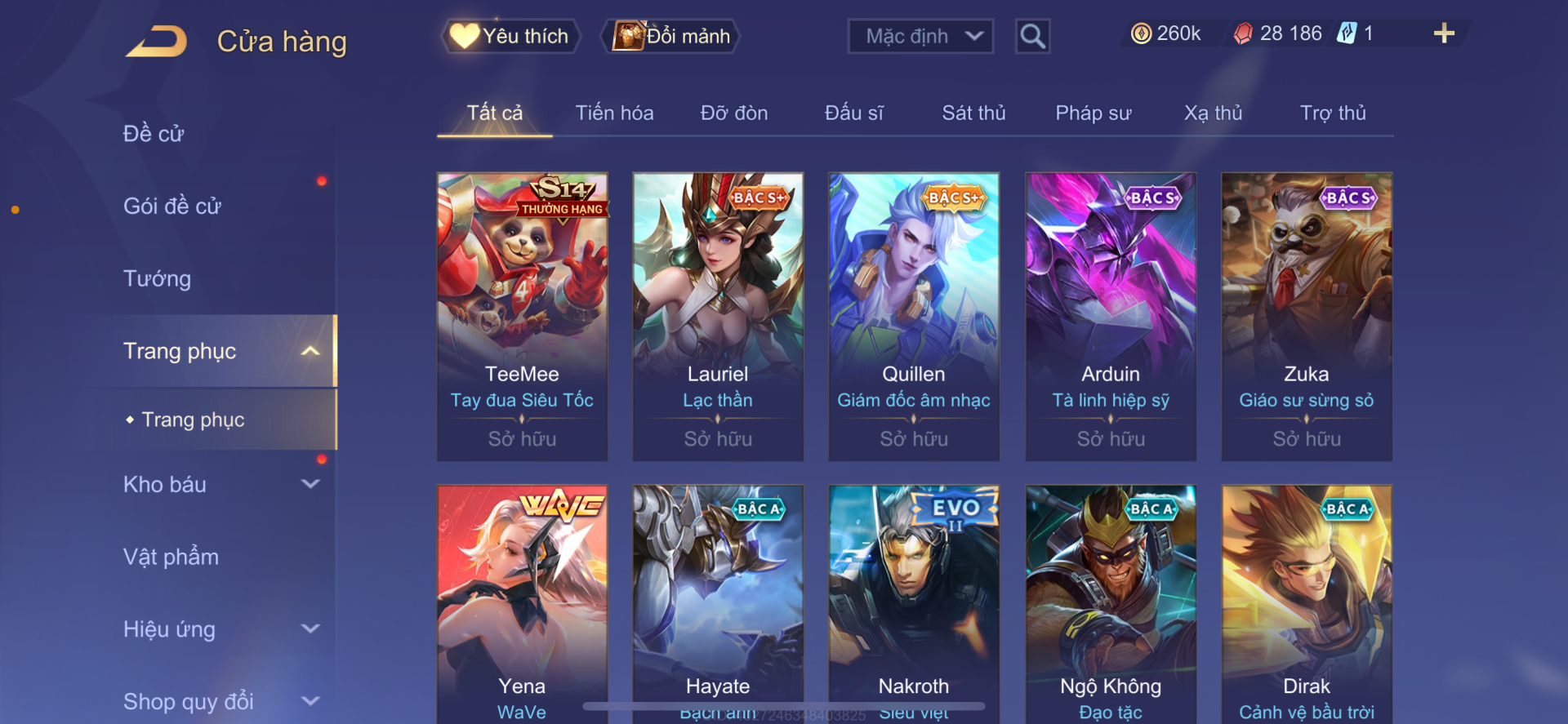
Task: Expand the Kho báu sidebar section
Action: [x=310, y=484]
